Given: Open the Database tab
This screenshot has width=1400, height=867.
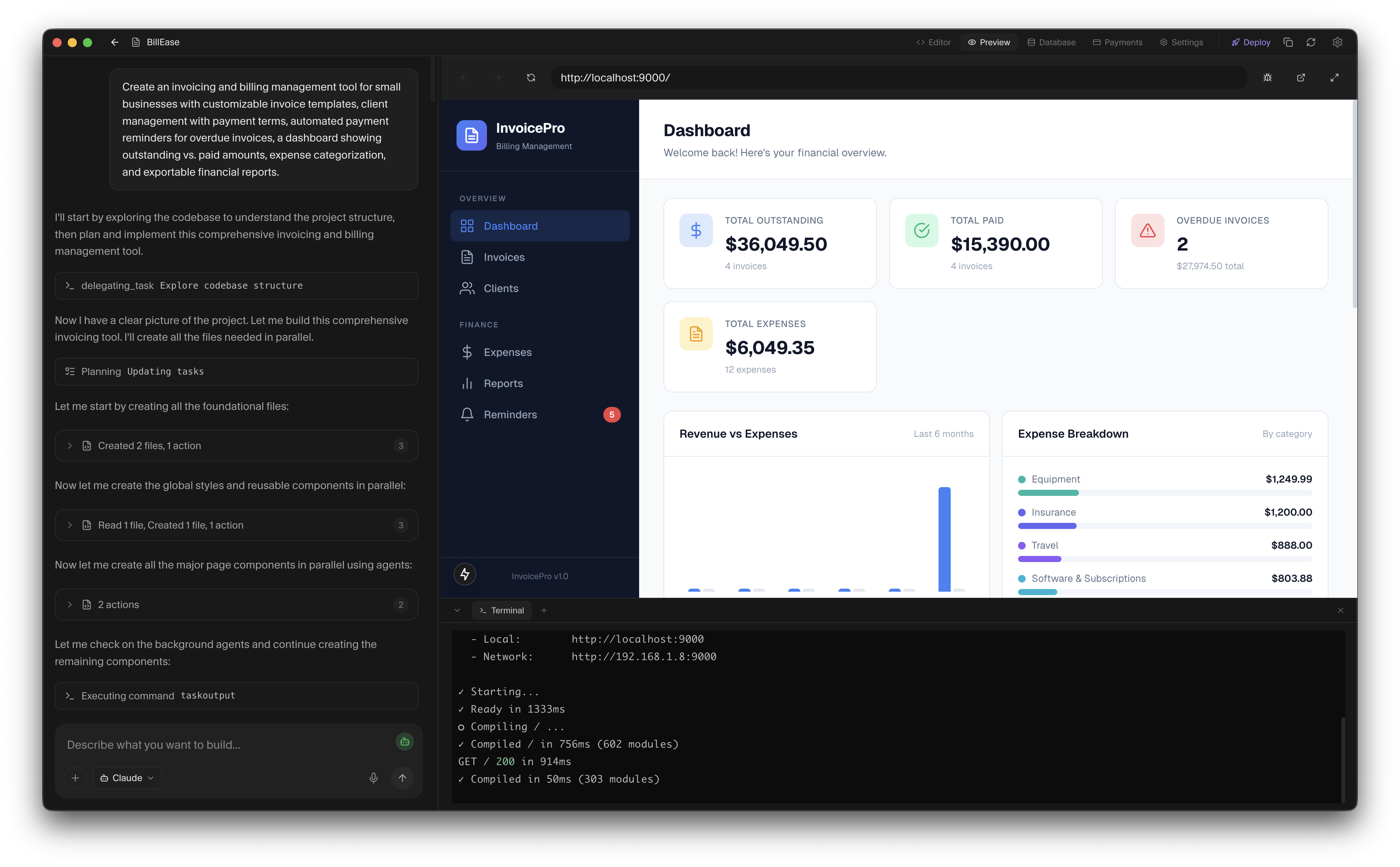Looking at the screenshot, I should [1051, 42].
